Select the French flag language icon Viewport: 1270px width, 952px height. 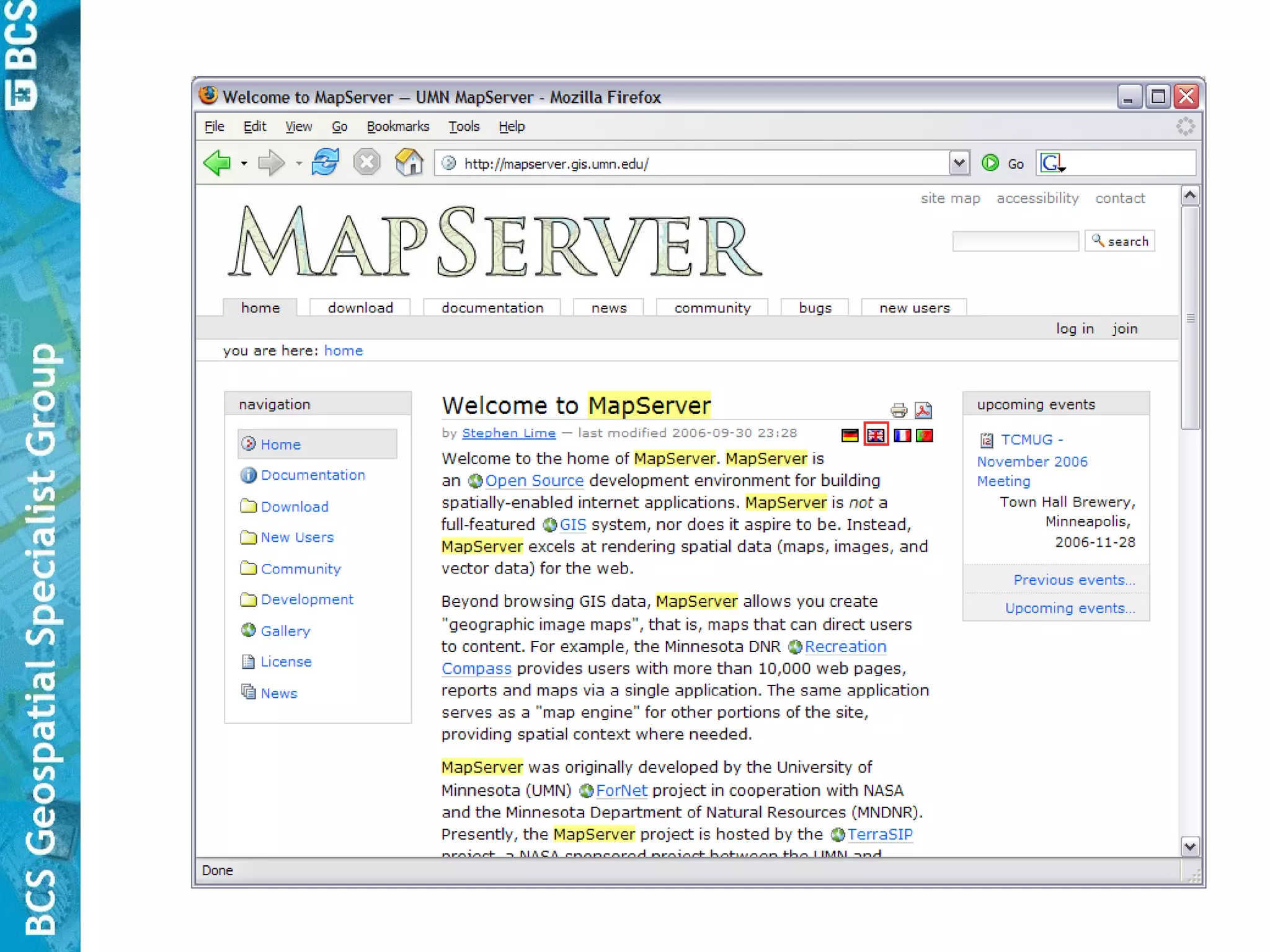coord(902,436)
